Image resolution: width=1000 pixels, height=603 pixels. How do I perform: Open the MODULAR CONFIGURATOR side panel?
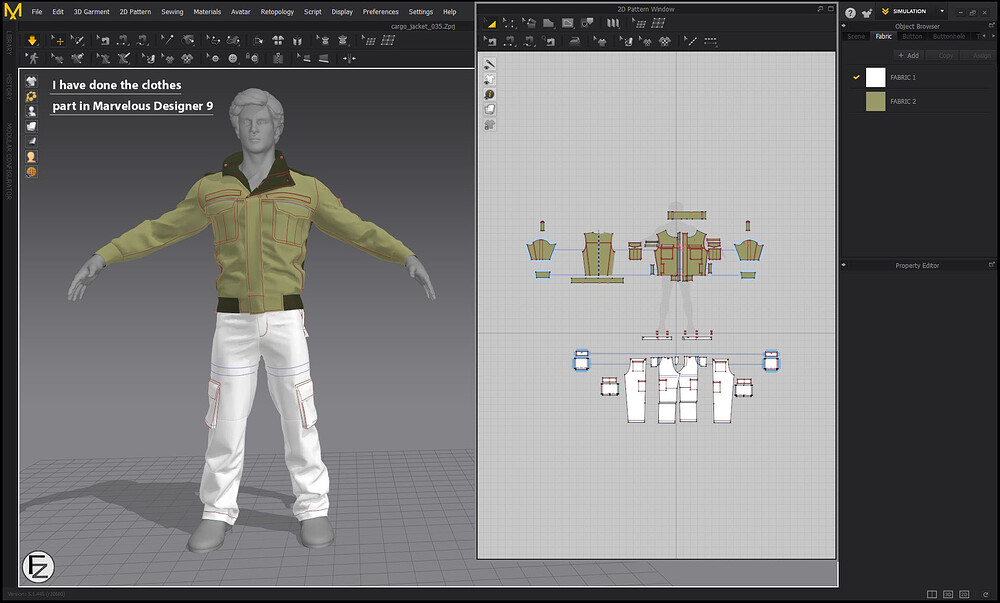tap(9, 161)
